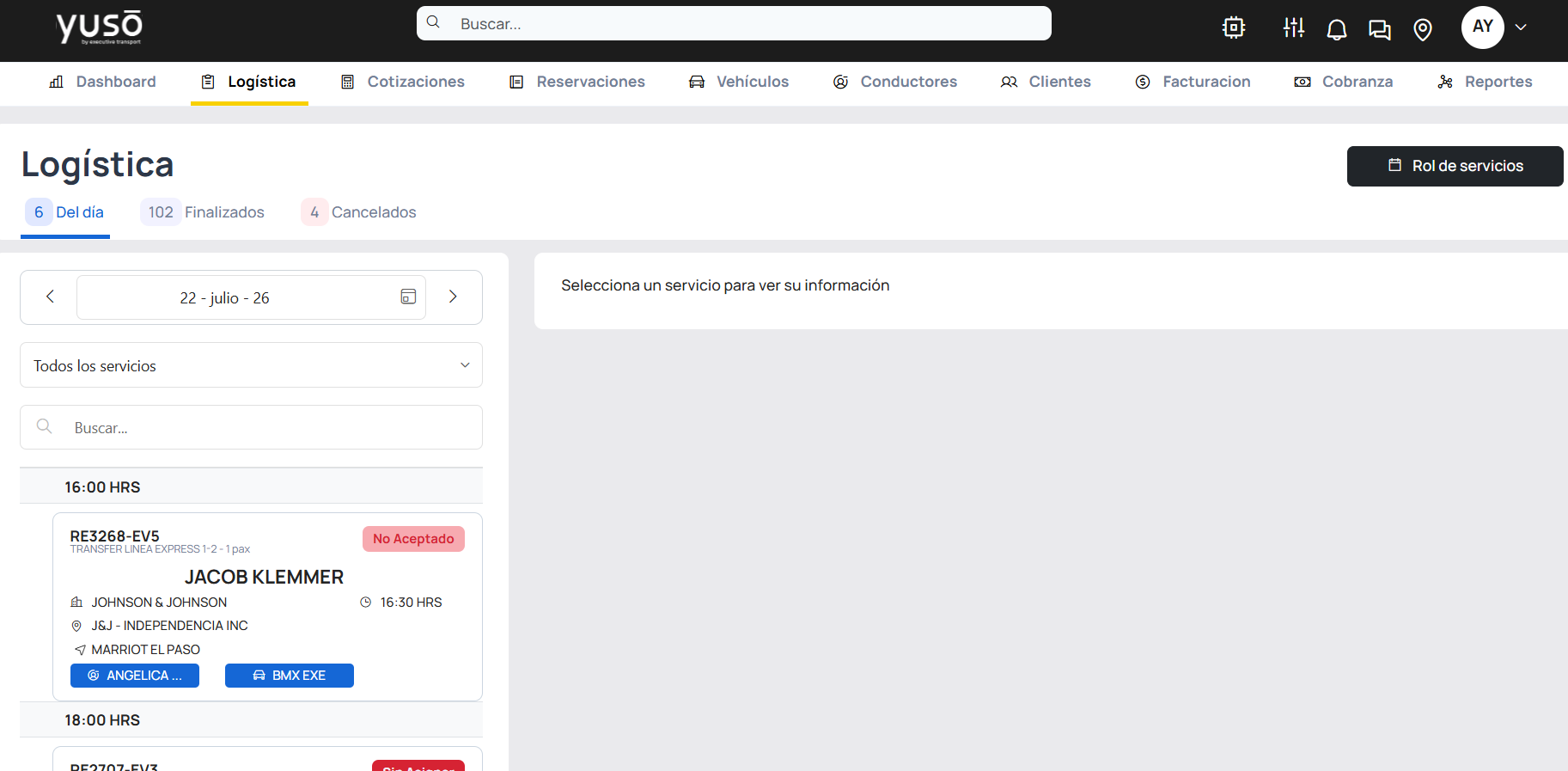This screenshot has width=1568, height=771.
Task: Click the AY user avatar
Action: tap(1483, 28)
